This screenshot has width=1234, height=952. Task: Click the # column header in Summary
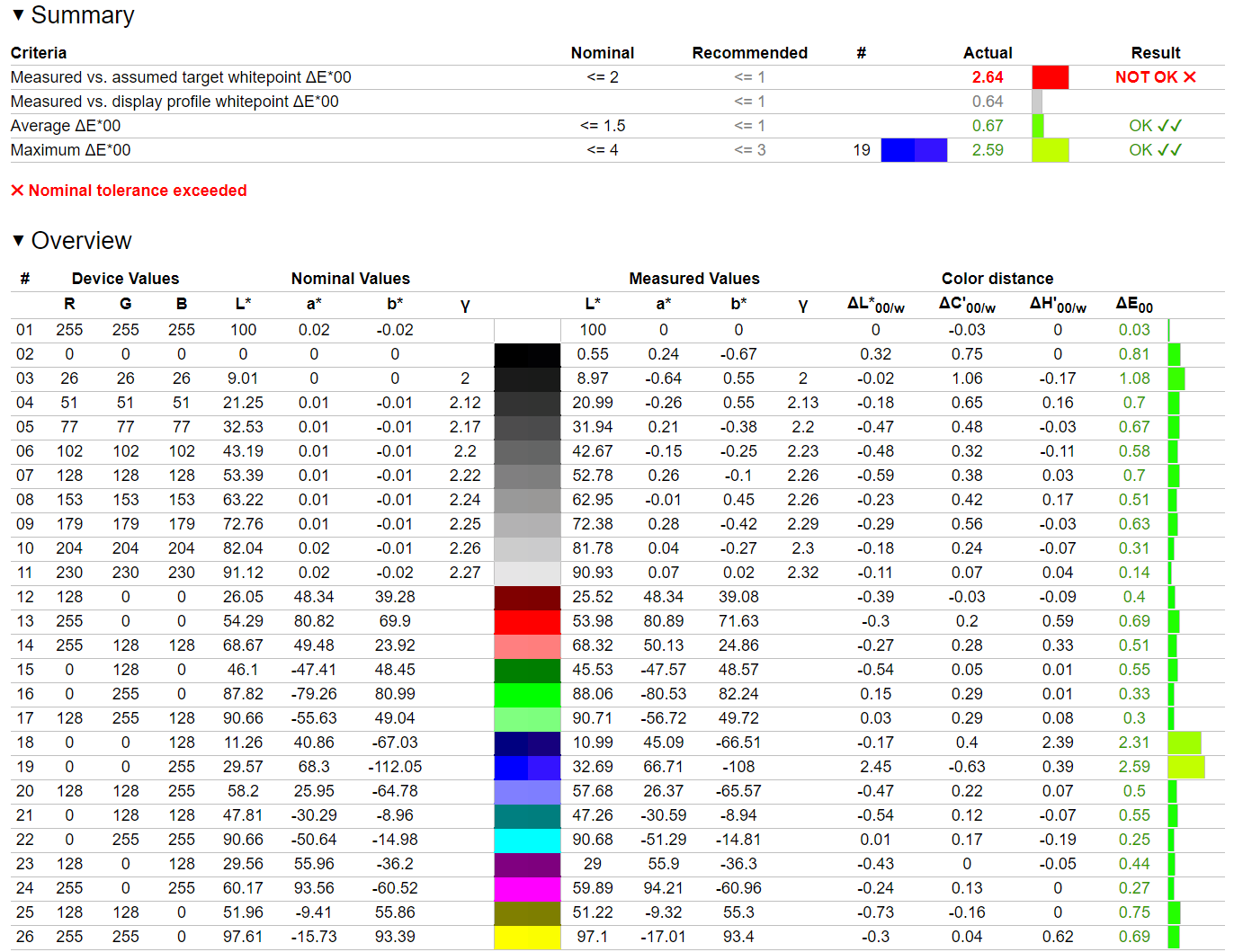click(x=862, y=53)
